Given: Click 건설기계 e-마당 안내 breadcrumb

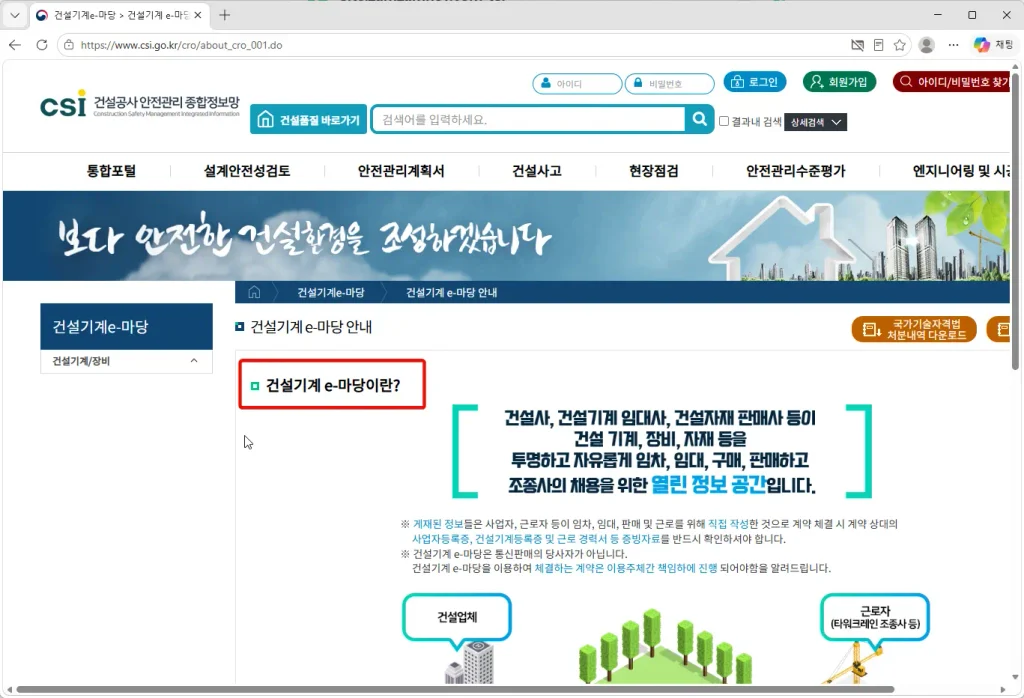Looking at the screenshot, I should [451, 293].
